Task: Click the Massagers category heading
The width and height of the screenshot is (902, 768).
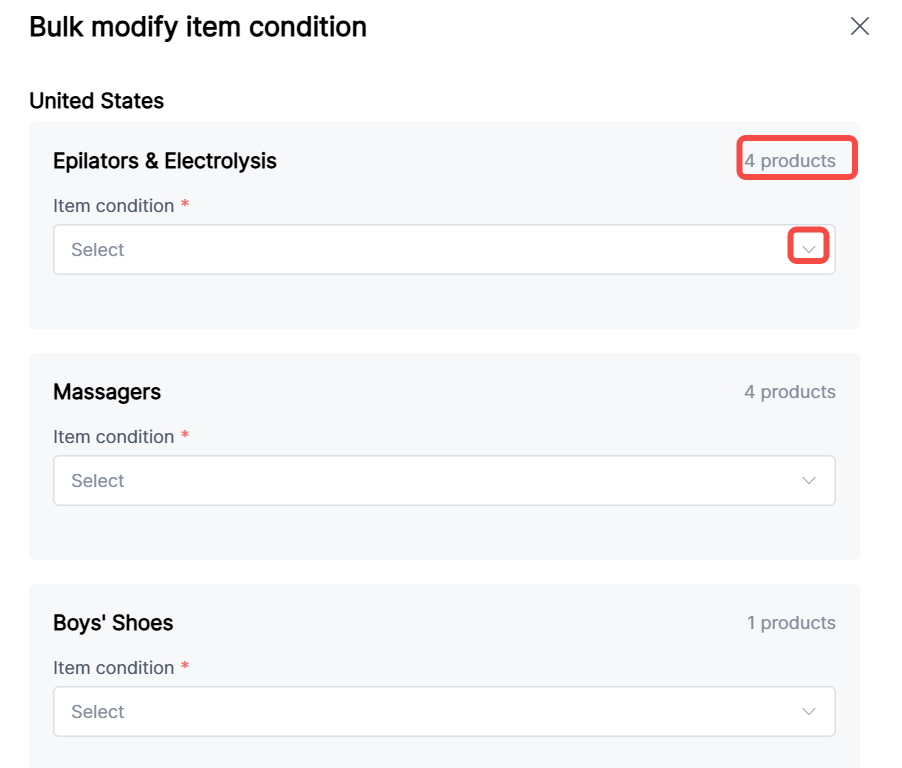Action: (x=107, y=392)
